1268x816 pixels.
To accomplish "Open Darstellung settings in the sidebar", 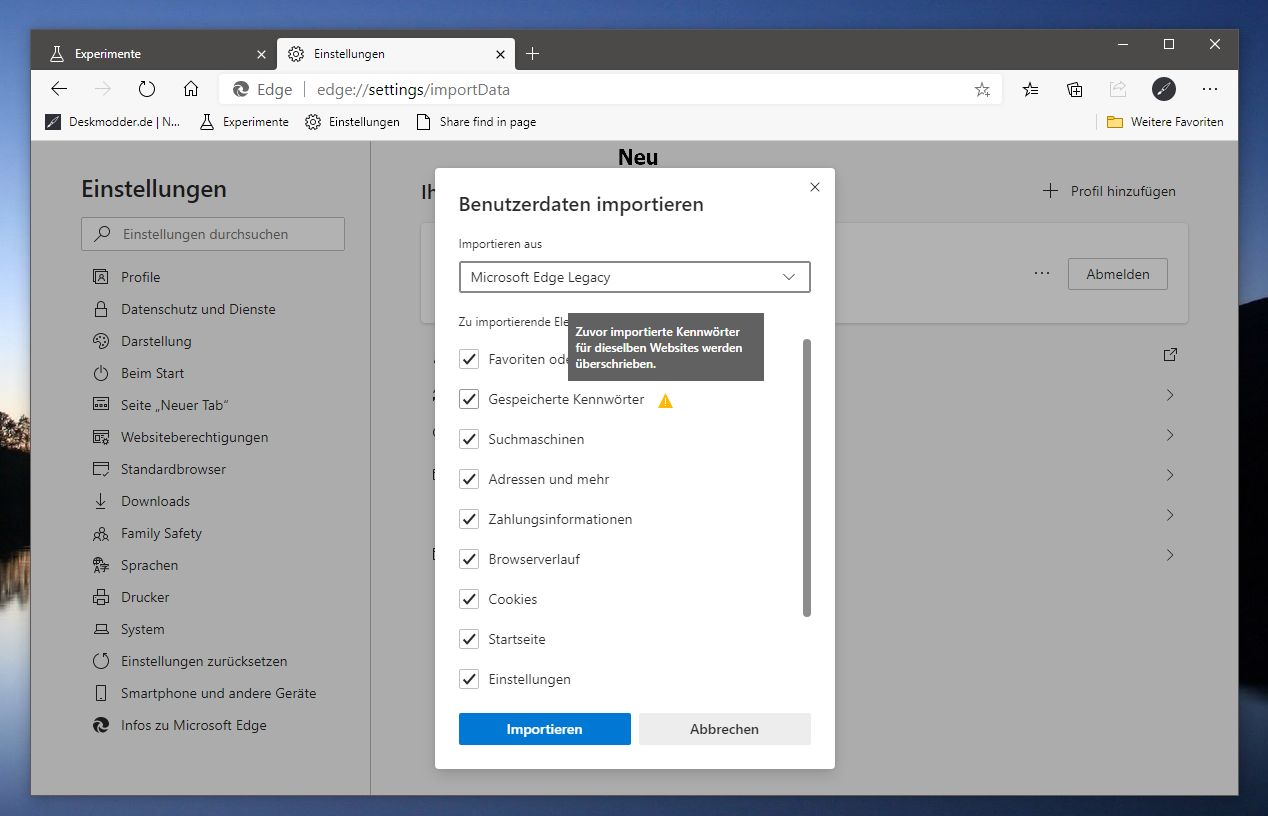I will (x=156, y=341).
